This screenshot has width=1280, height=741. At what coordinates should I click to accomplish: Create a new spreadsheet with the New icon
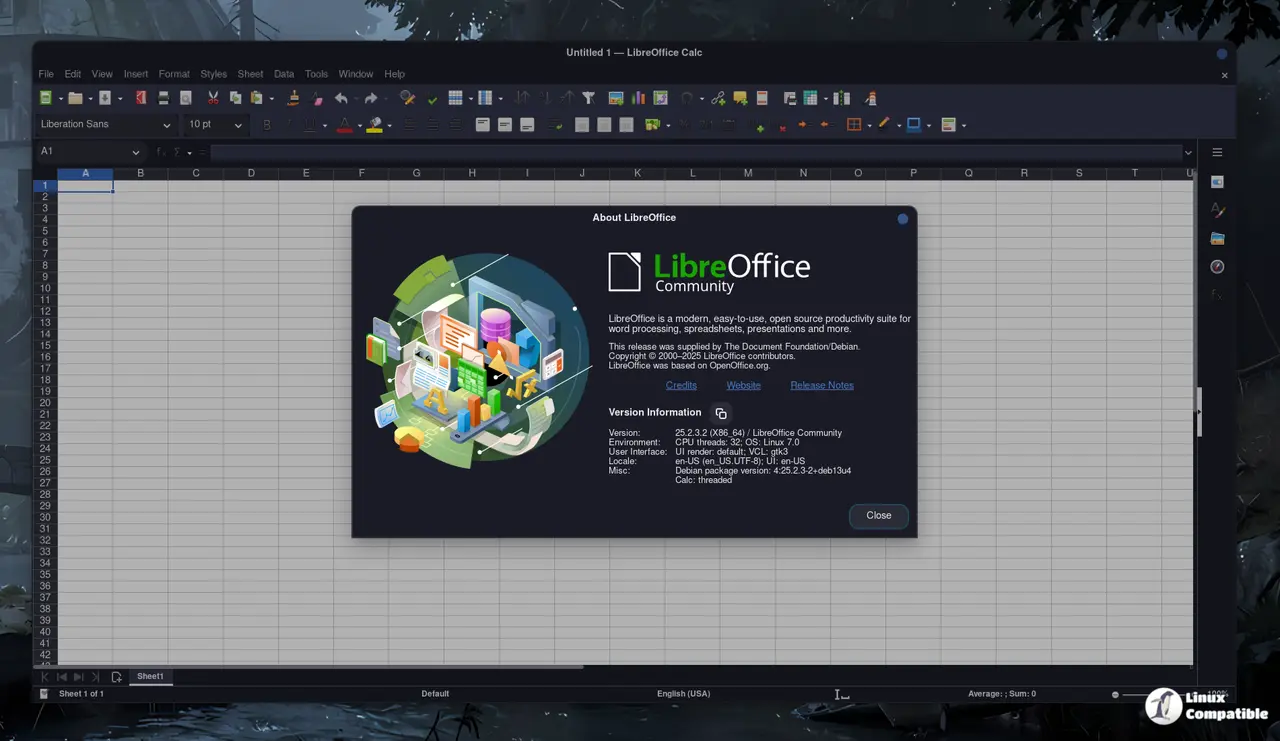(45, 98)
